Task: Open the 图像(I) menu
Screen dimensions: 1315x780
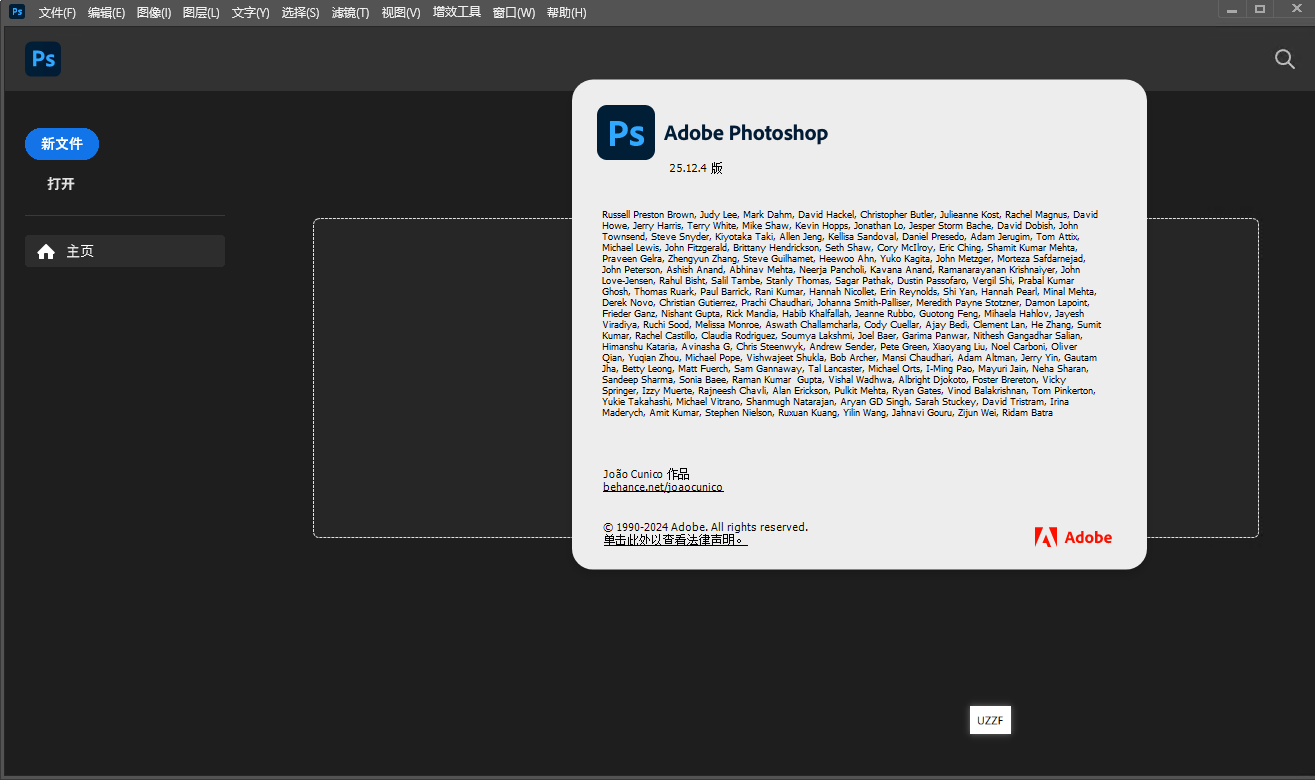Action: (153, 13)
